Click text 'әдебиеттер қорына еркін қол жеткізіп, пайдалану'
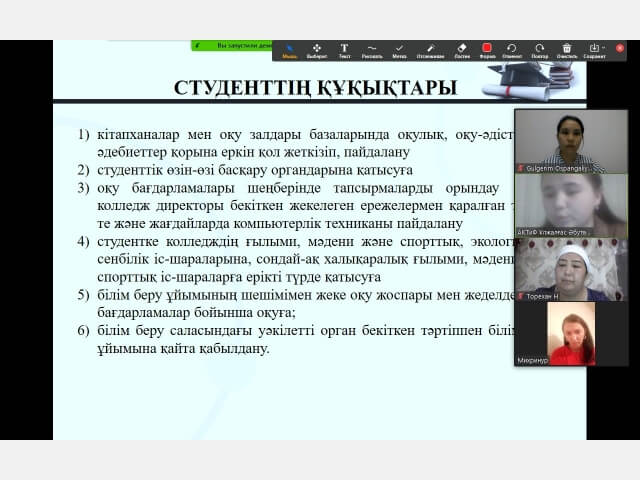The height and width of the screenshot is (480, 640). 253,152
